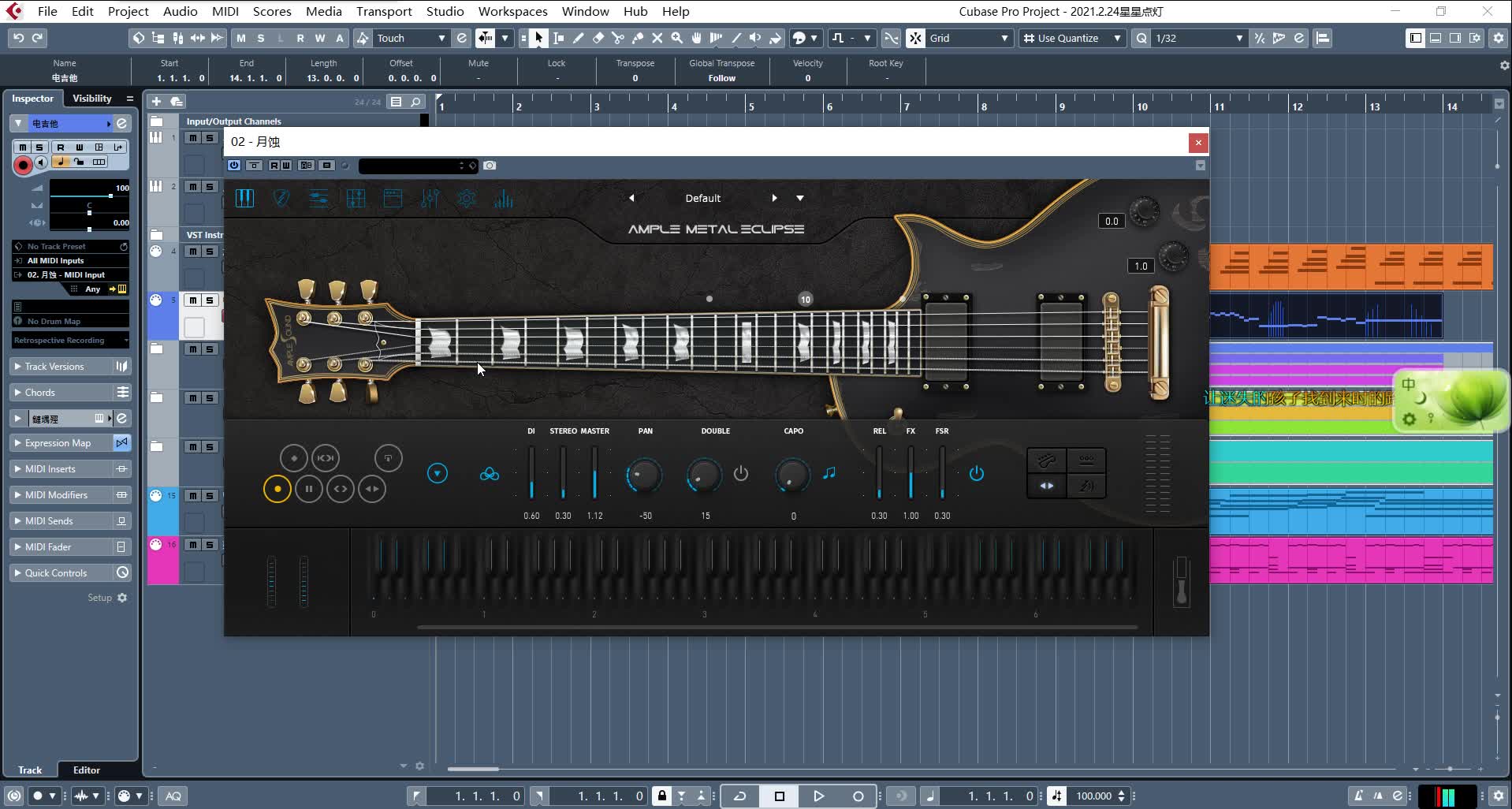Open the Use Quantize dropdown

tap(1071, 38)
